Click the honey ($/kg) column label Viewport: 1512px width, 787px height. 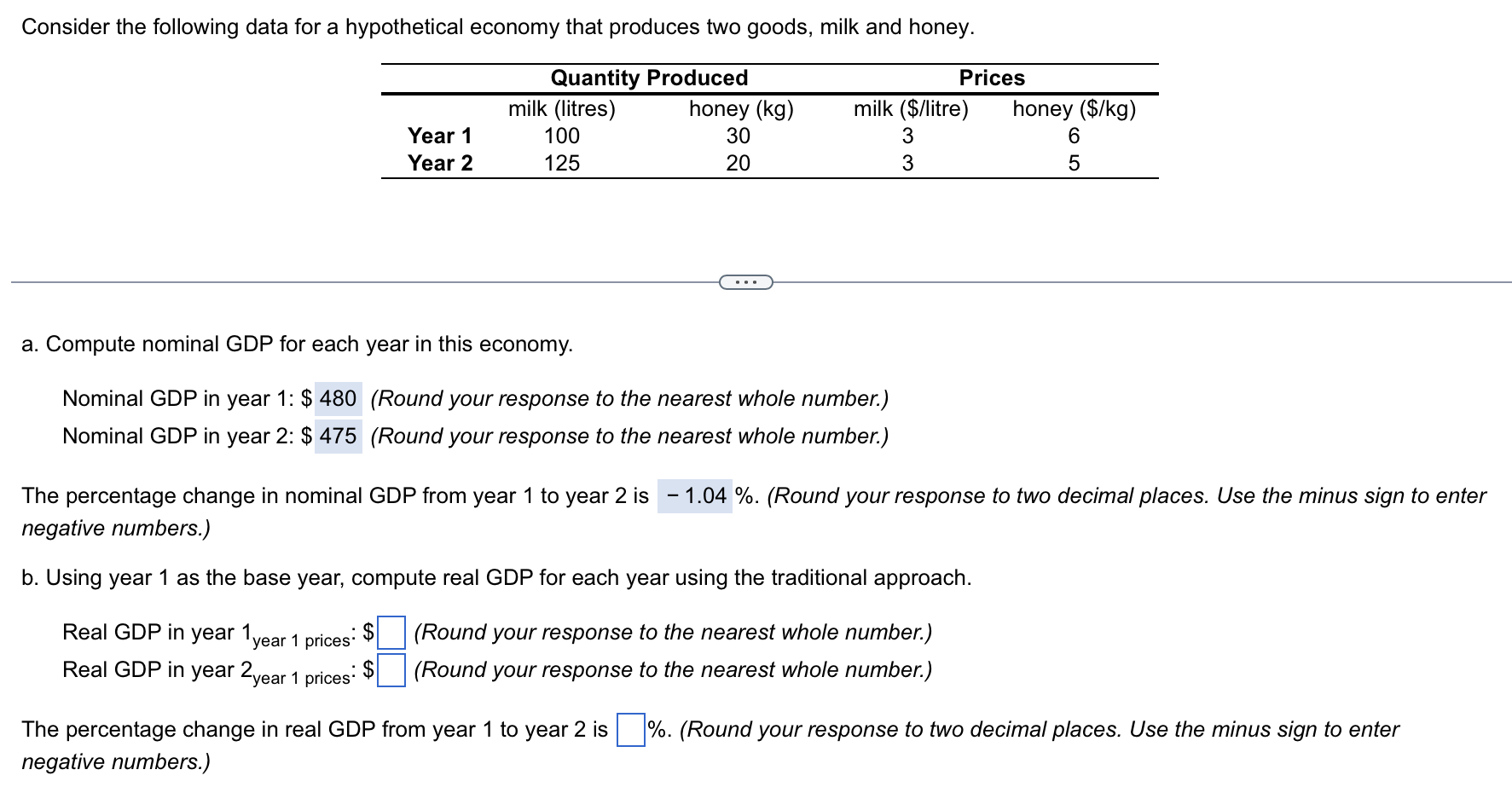click(1073, 108)
